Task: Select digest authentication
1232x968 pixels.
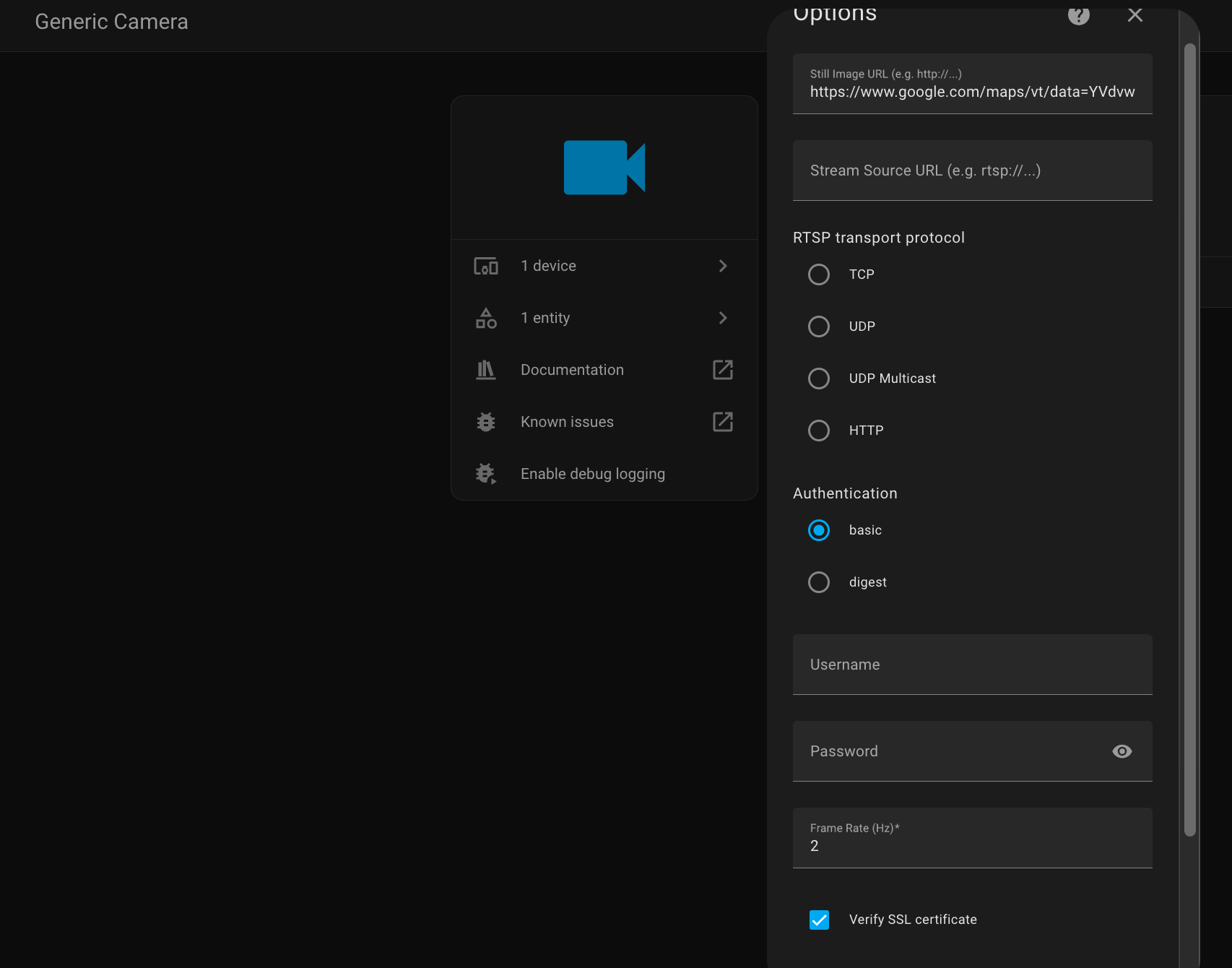Action: (x=819, y=582)
